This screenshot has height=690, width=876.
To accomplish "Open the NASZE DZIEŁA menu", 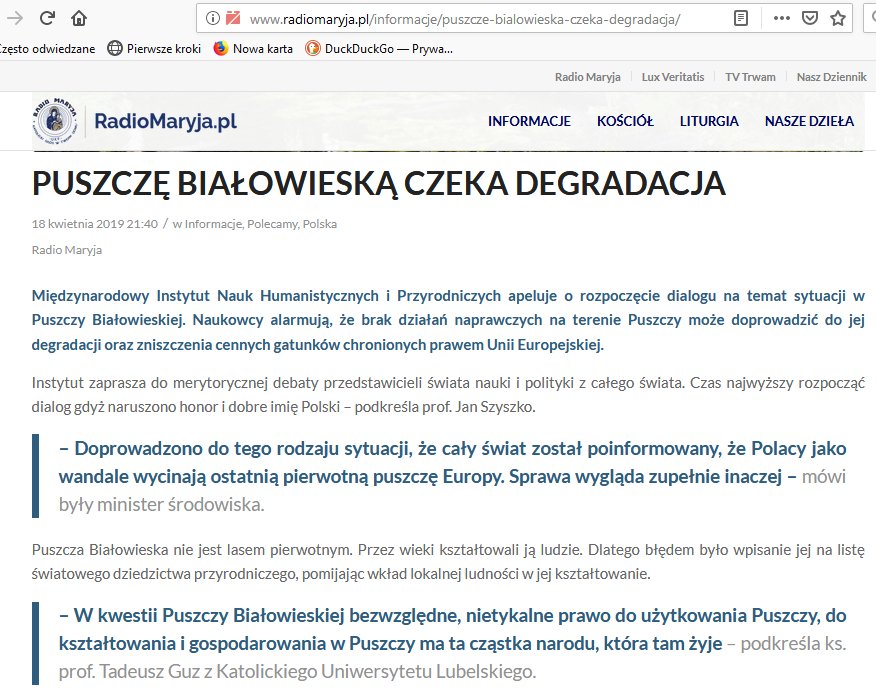I will click(x=810, y=121).
